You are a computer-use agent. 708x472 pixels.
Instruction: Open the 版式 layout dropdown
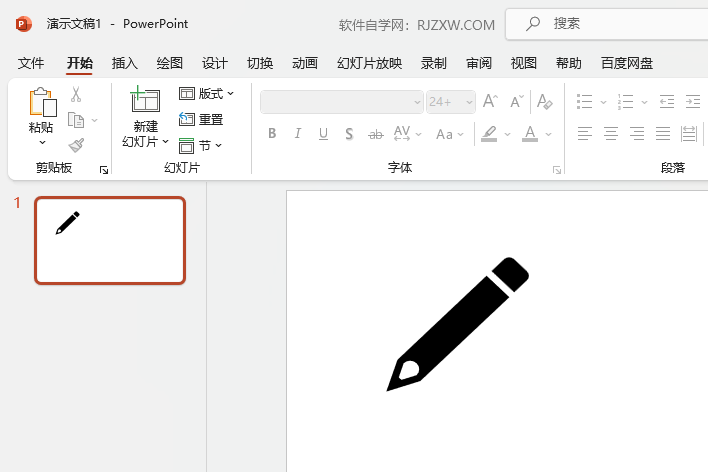point(206,93)
